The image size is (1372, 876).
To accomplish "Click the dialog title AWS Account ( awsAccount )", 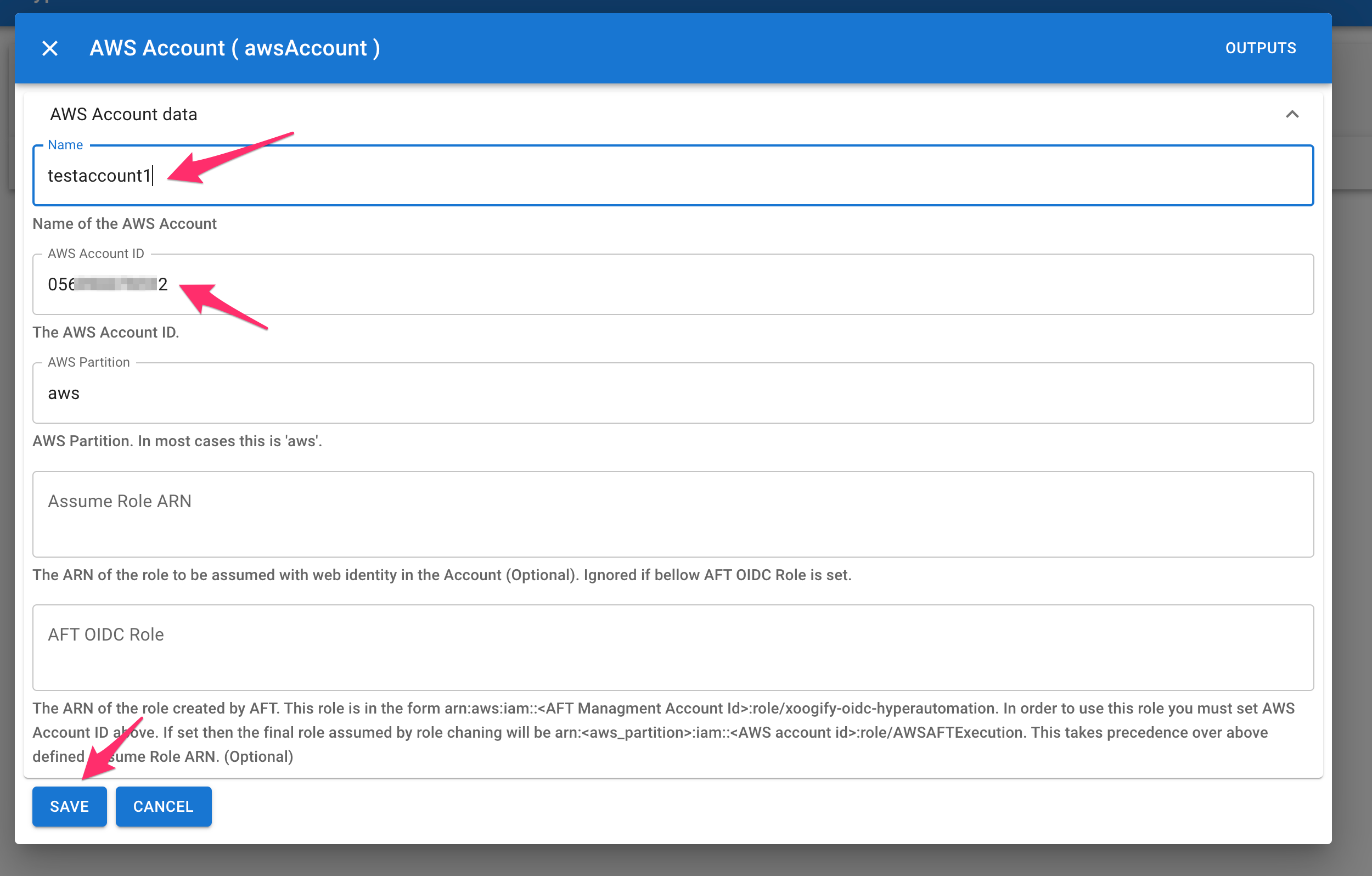I will [235, 48].
